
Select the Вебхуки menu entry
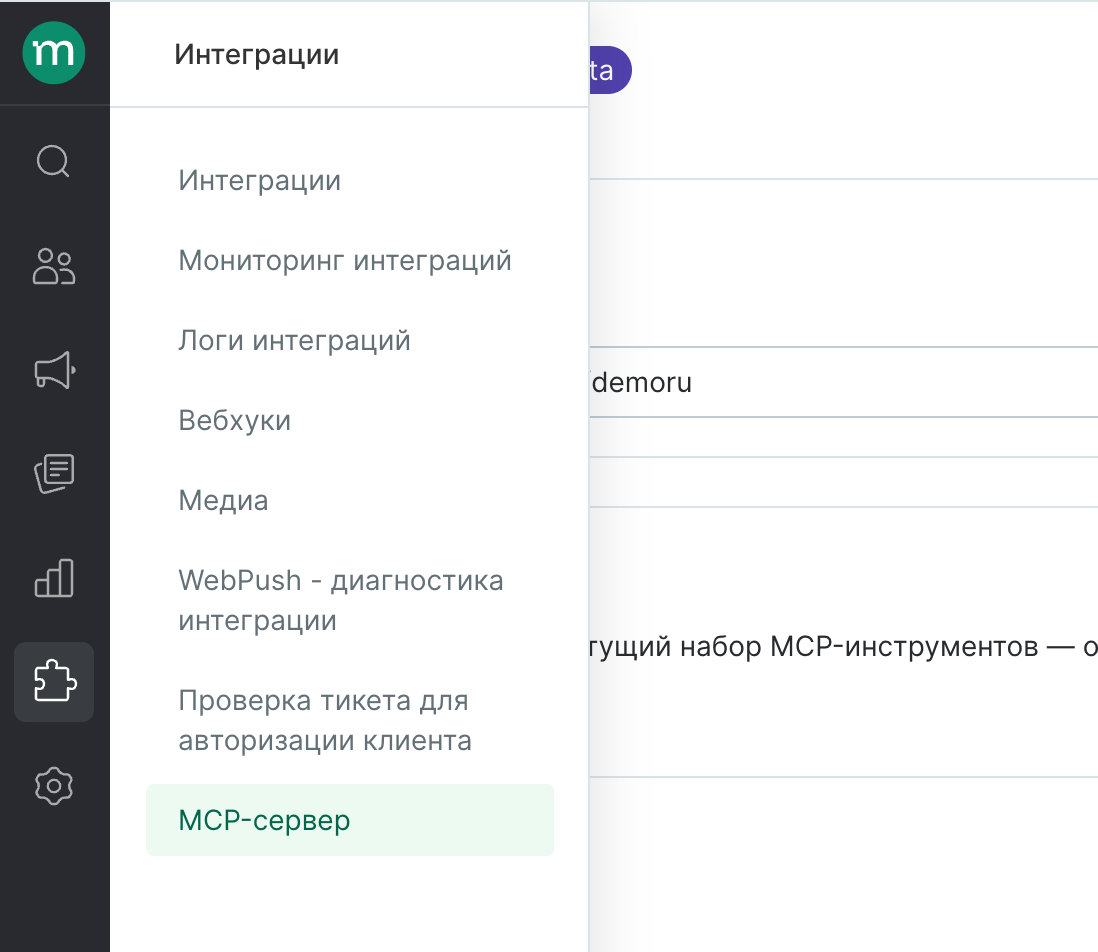click(235, 421)
